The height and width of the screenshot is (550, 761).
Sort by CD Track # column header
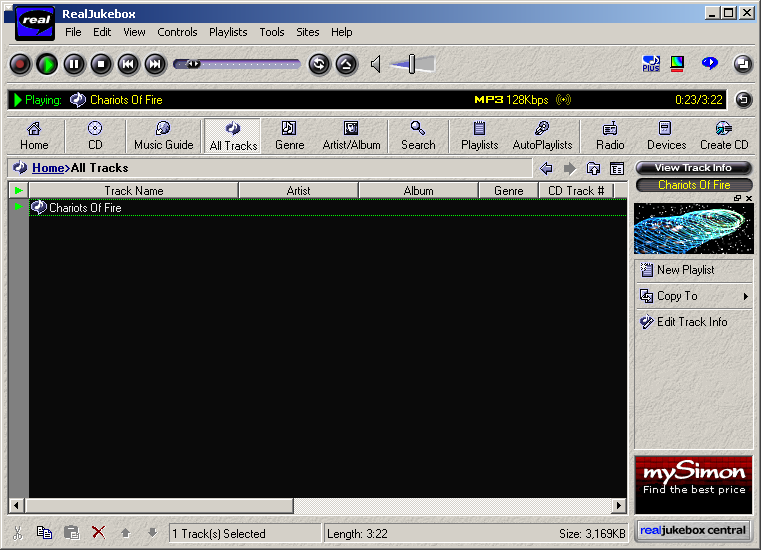click(576, 191)
